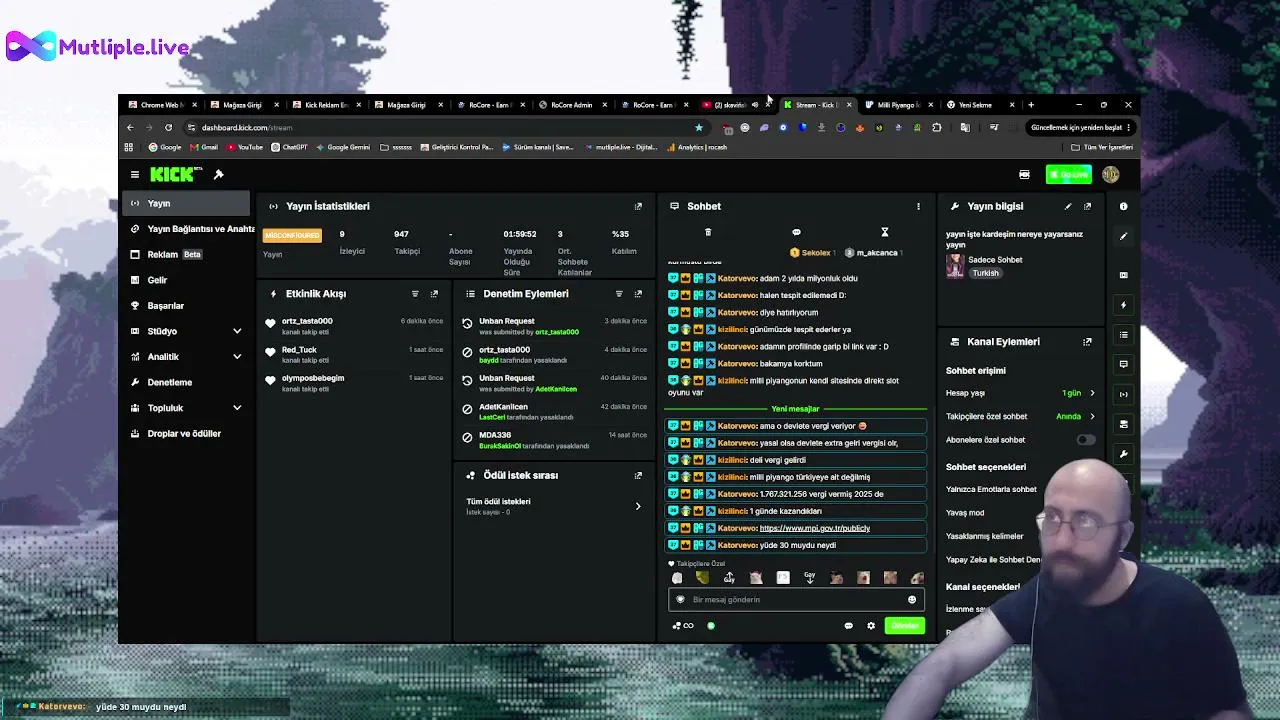1280x720 pixels.
Task: Open Droplar ve ödüller sidebar item
Action: (187, 434)
